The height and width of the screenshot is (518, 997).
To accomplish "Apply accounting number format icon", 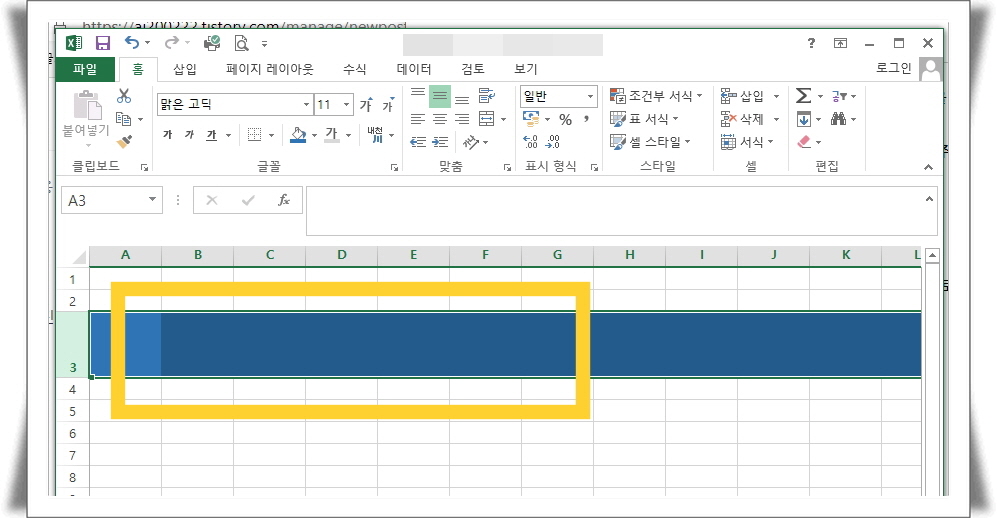I will point(531,119).
